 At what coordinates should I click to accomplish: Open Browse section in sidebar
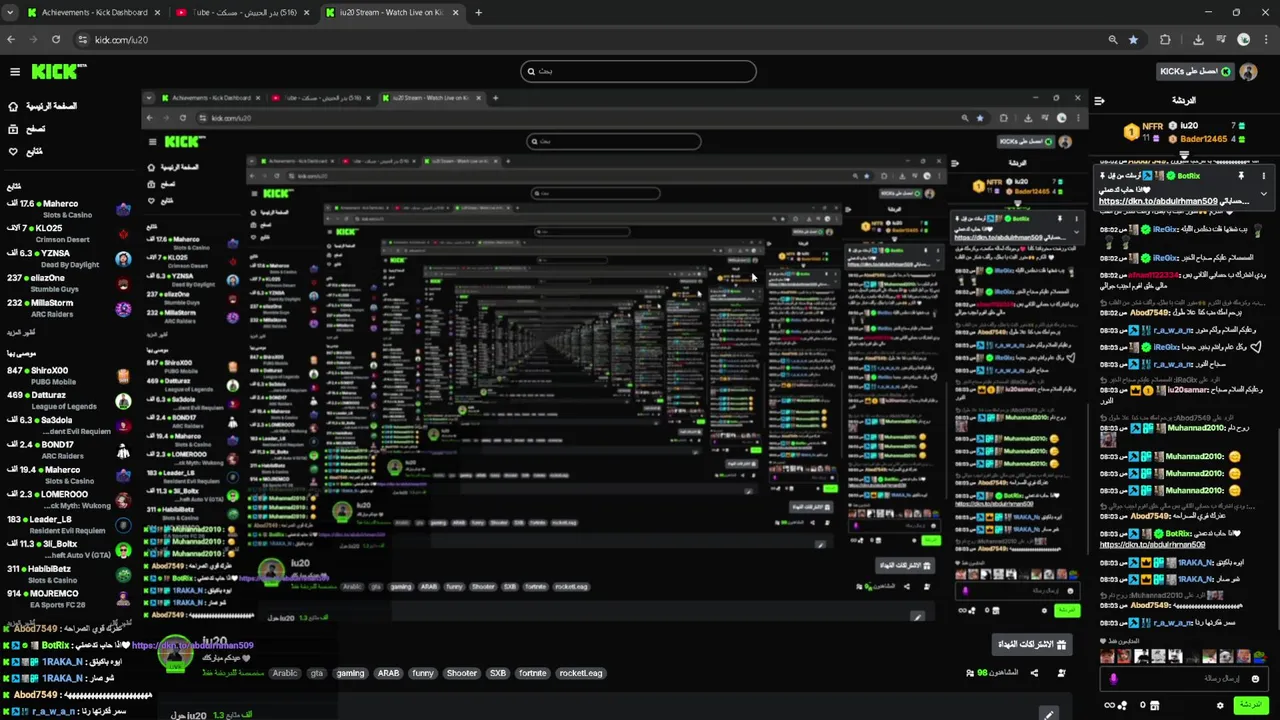26,129
